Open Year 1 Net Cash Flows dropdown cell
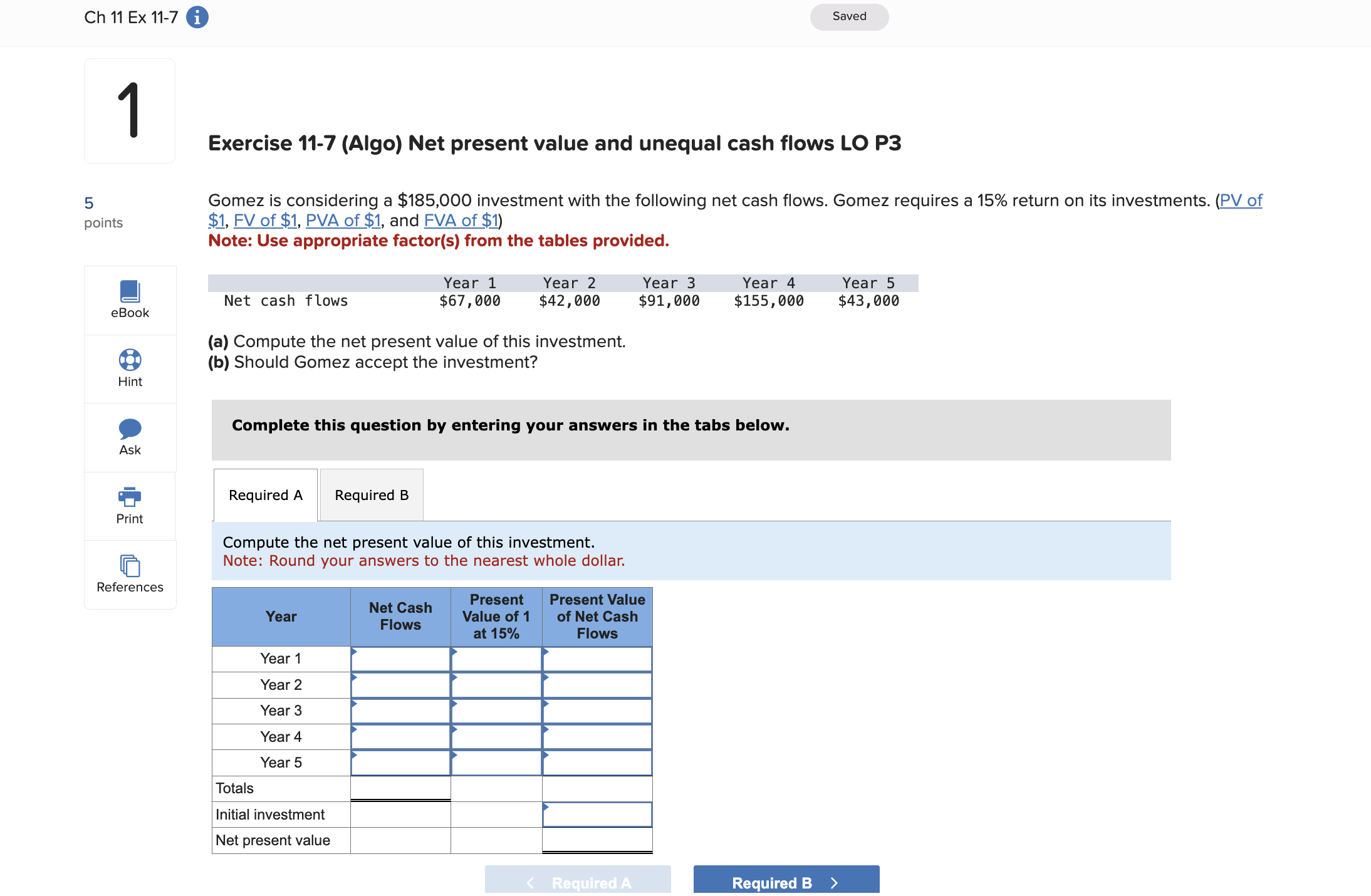The image size is (1371, 896). [x=400, y=659]
